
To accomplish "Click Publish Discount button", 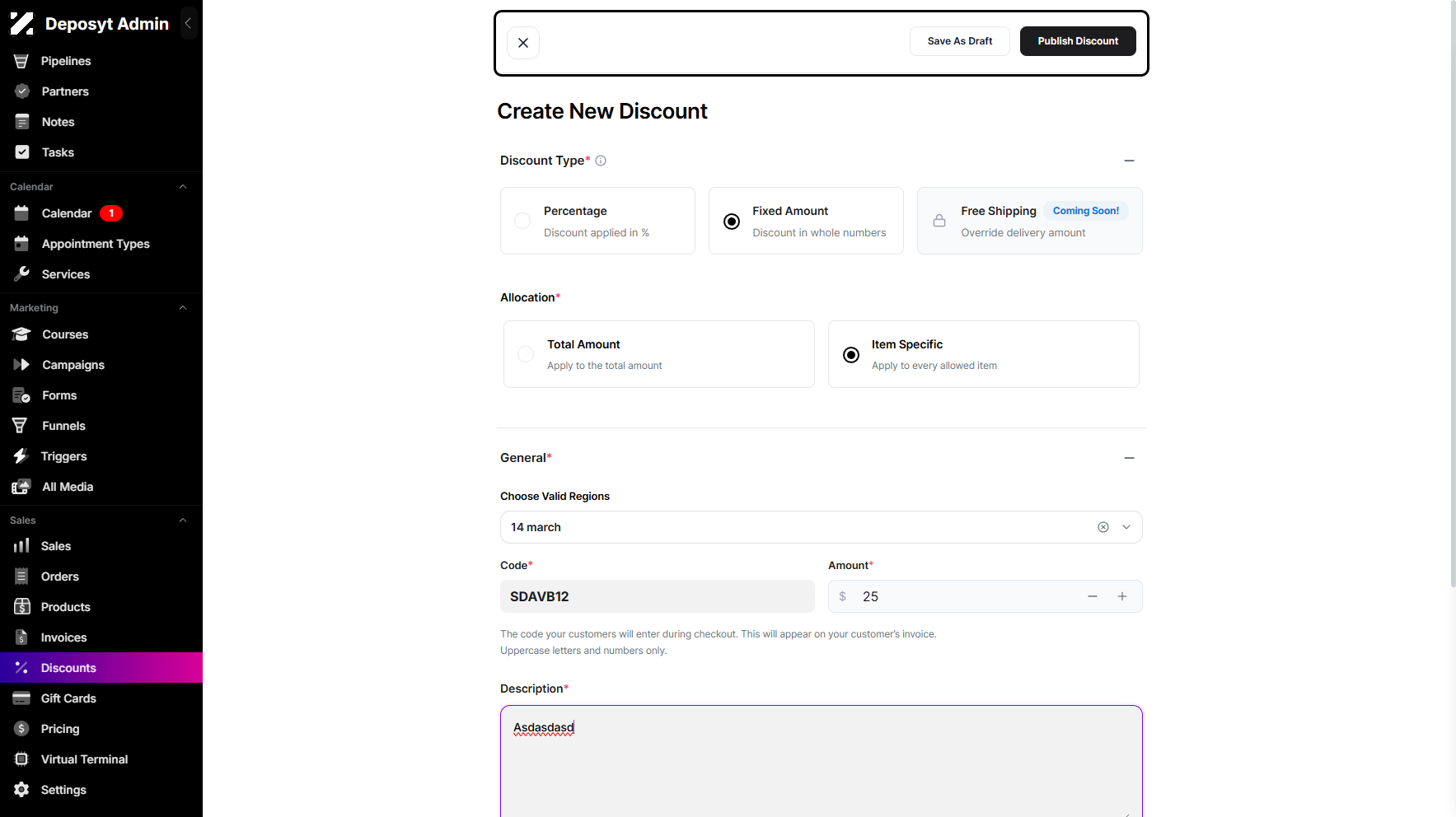I will 1078,41.
